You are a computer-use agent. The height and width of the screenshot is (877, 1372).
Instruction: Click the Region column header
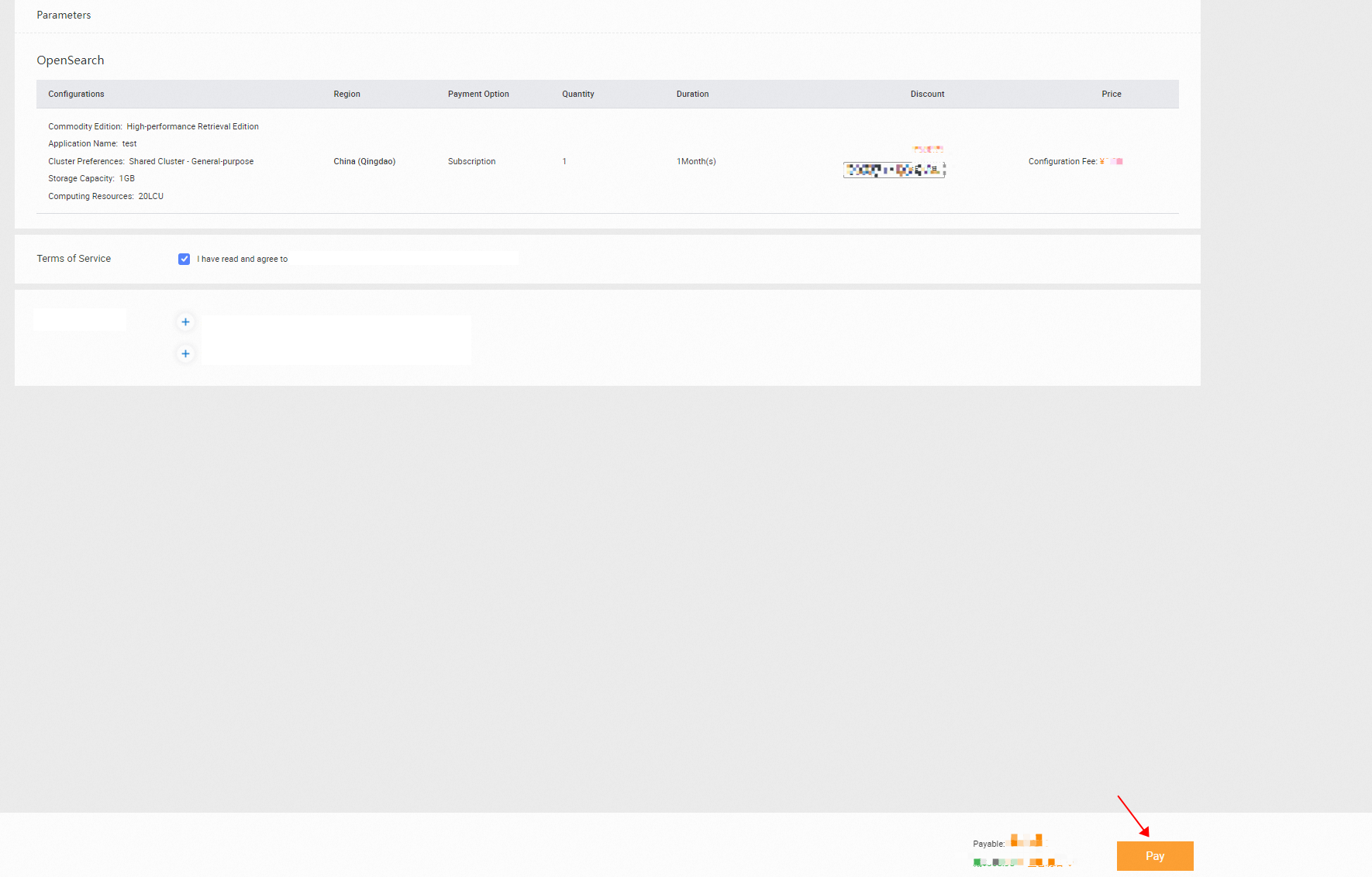click(x=346, y=94)
